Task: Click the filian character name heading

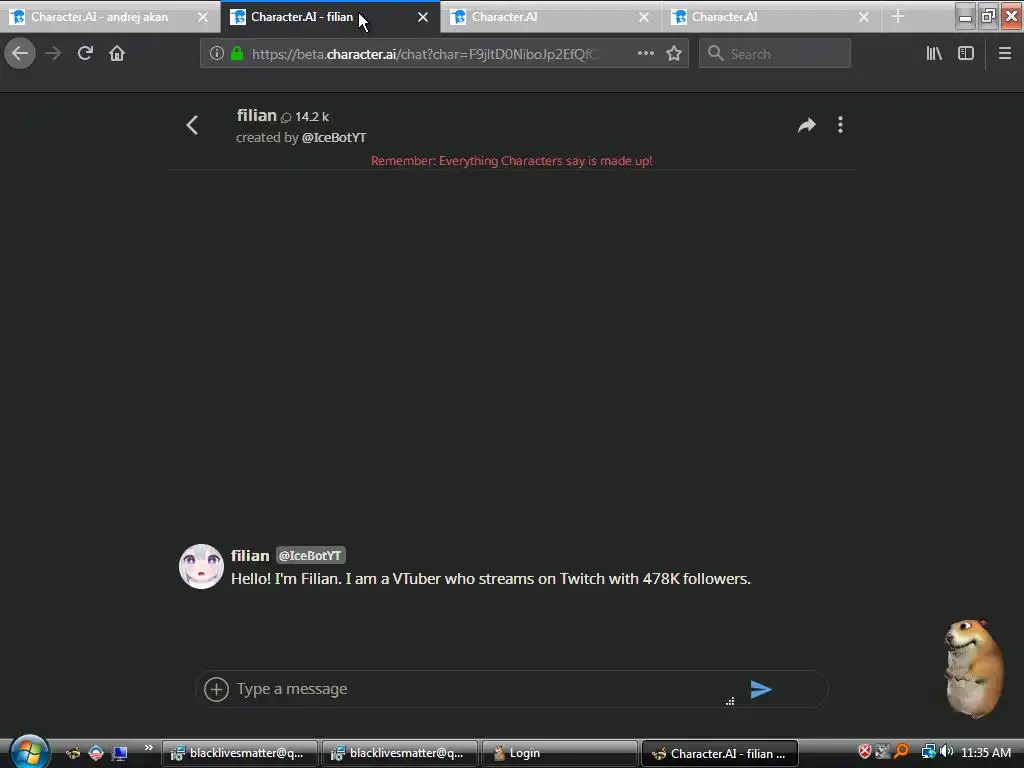Action: click(x=257, y=116)
